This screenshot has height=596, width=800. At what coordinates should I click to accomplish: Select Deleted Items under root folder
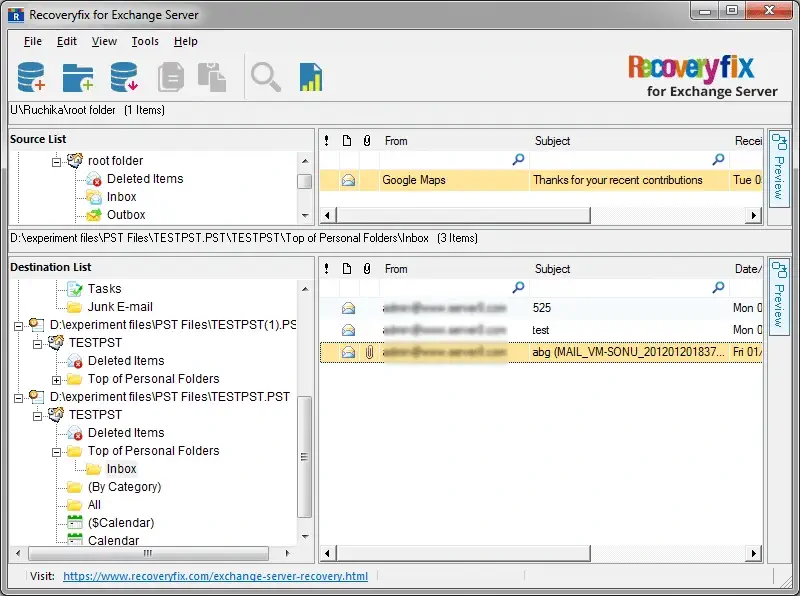tap(145, 179)
